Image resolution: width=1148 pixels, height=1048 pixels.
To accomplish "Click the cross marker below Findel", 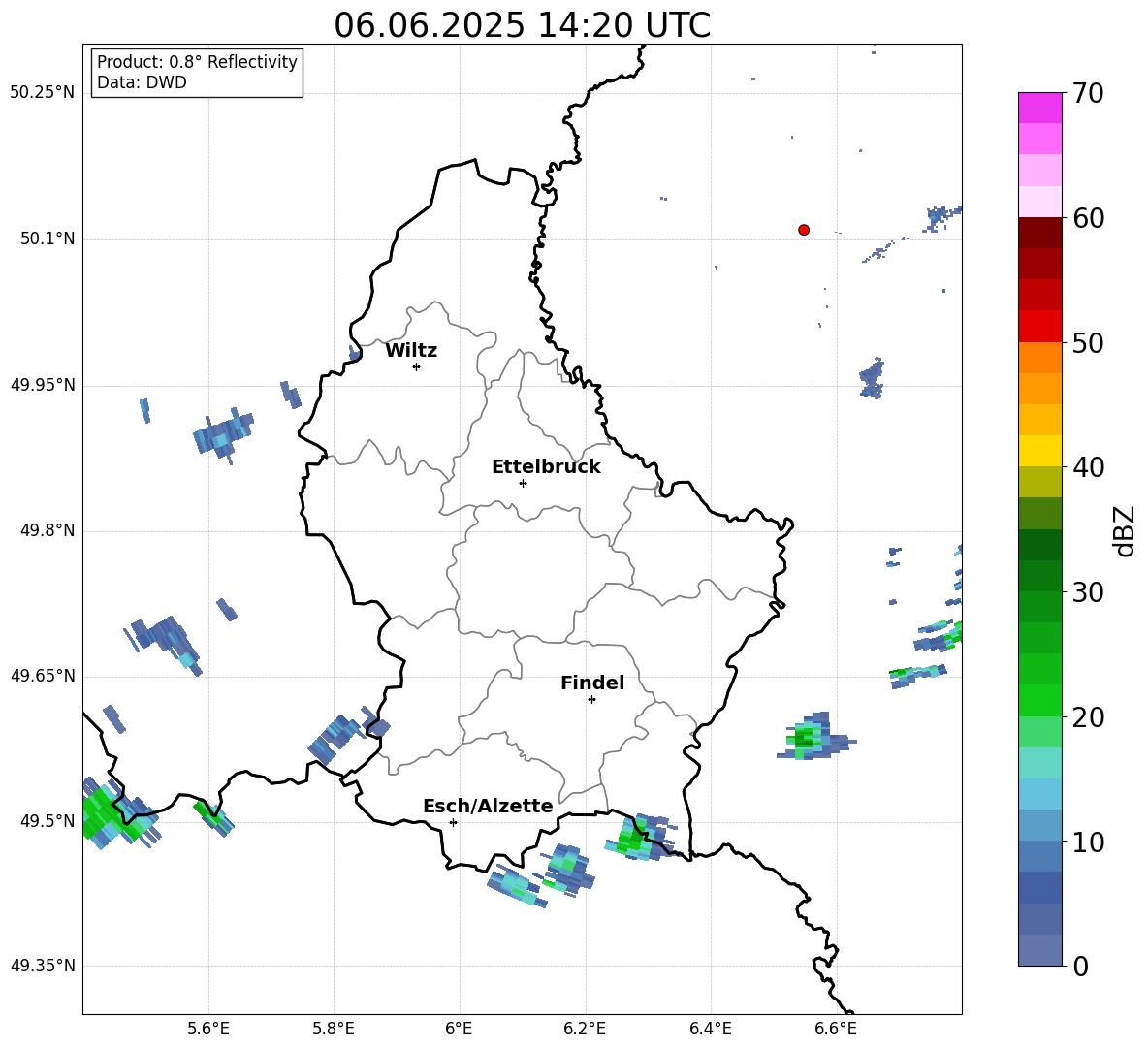I will (591, 700).
